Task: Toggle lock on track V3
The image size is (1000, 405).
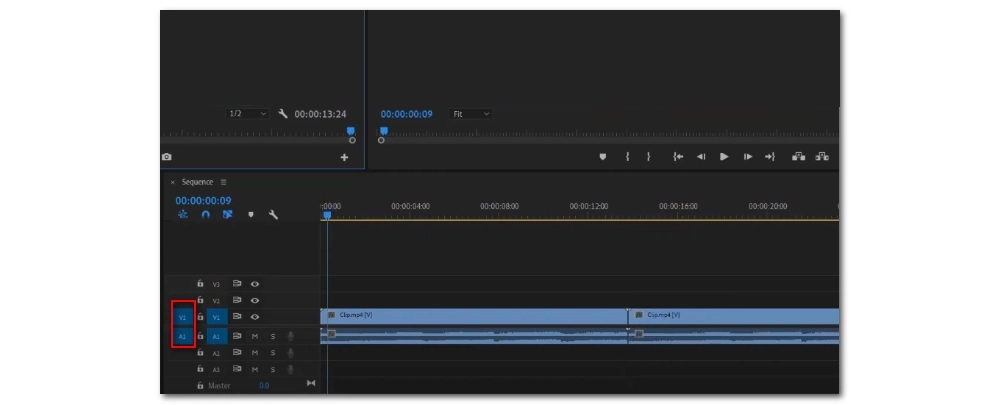Action: click(x=200, y=284)
